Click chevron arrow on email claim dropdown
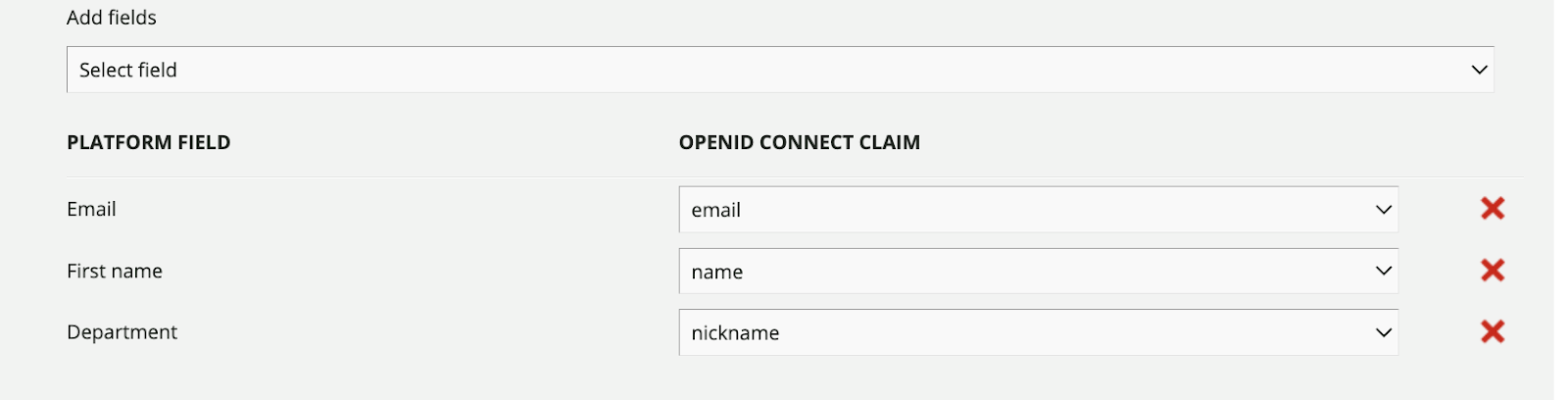This screenshot has height=400, width=1568. [x=1383, y=210]
